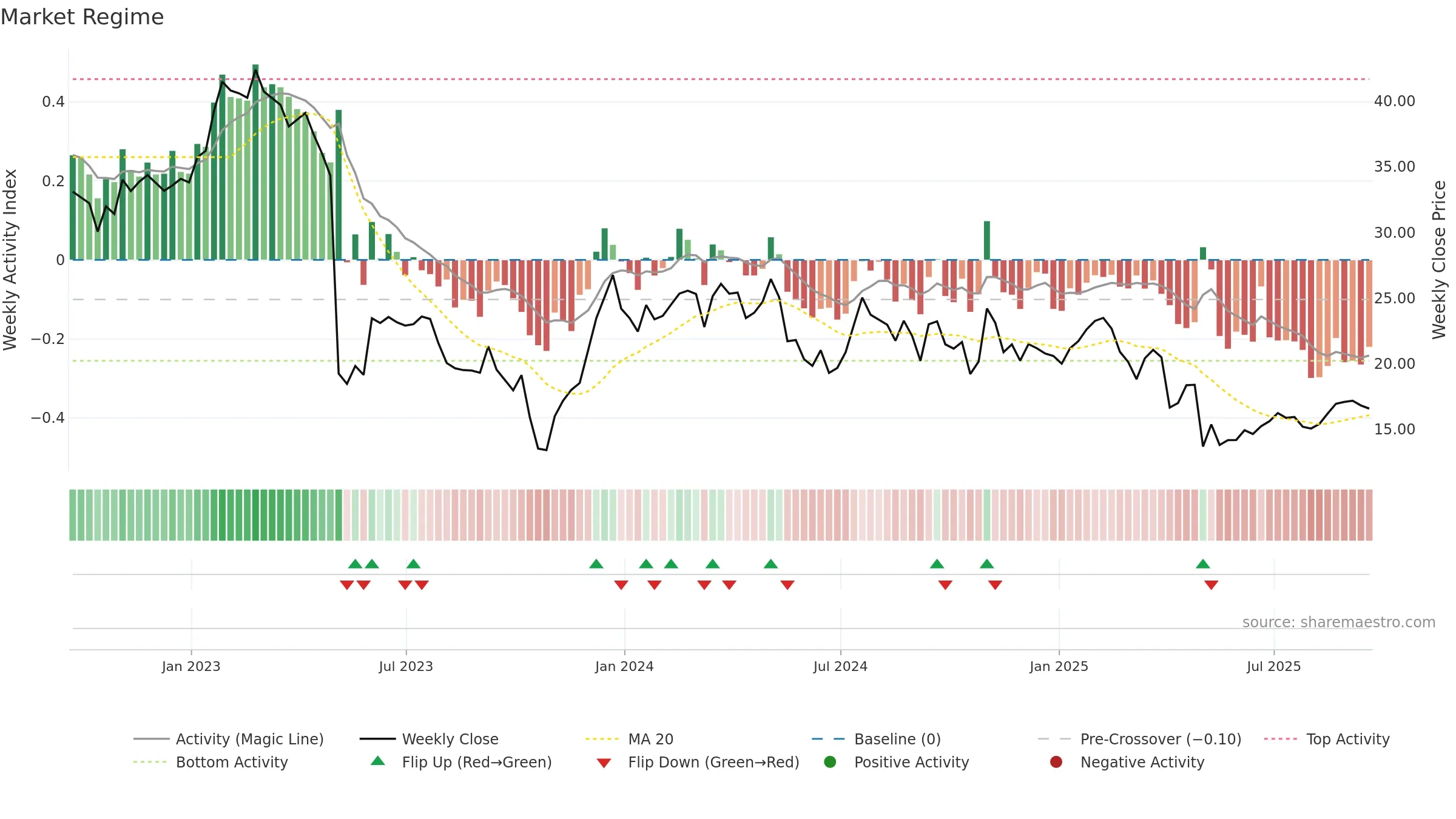Open the source: sharemaestro.com credit
This screenshot has width=1456, height=819.
pos(1339,622)
